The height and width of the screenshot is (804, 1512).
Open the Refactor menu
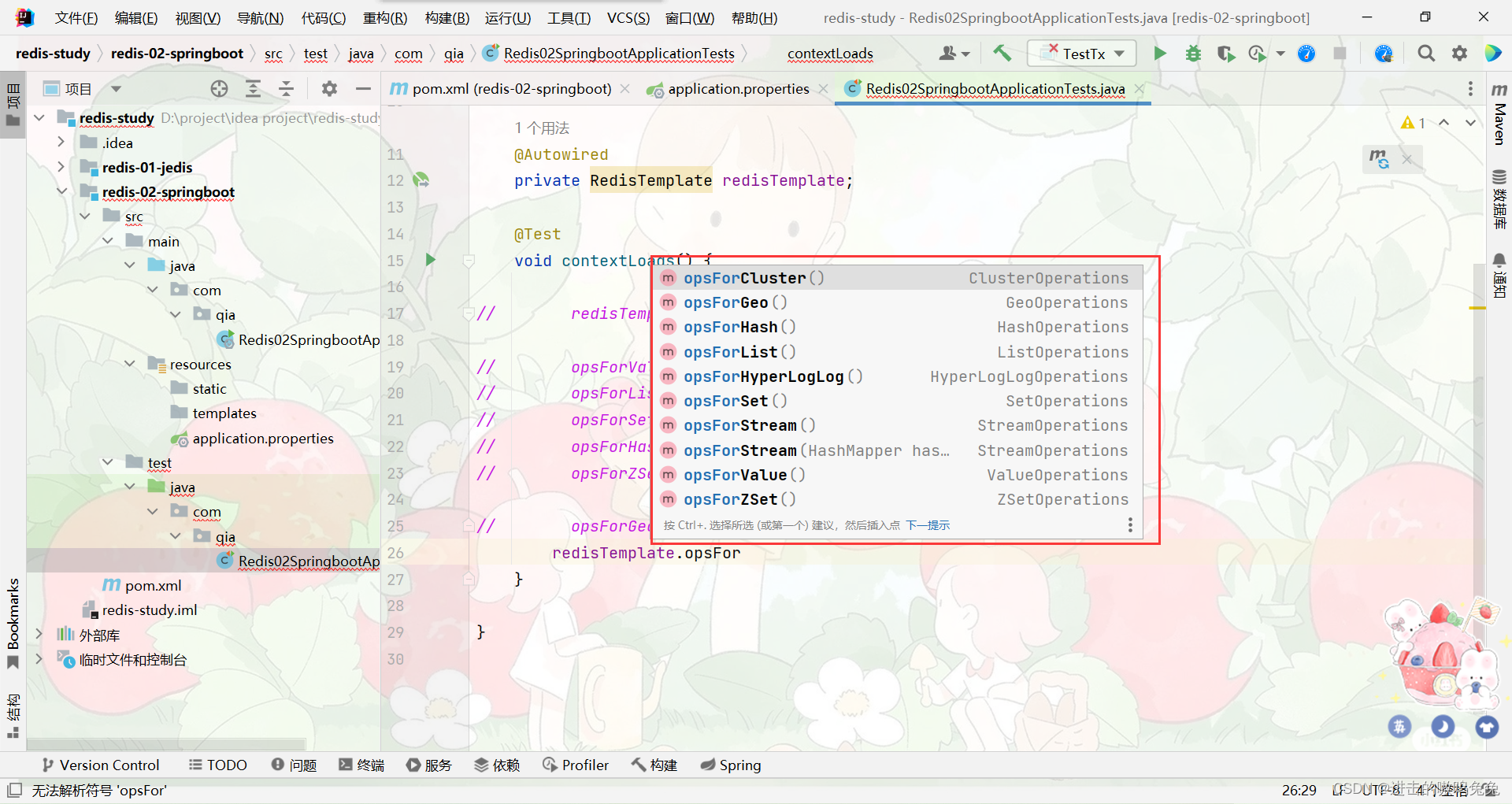(x=384, y=17)
